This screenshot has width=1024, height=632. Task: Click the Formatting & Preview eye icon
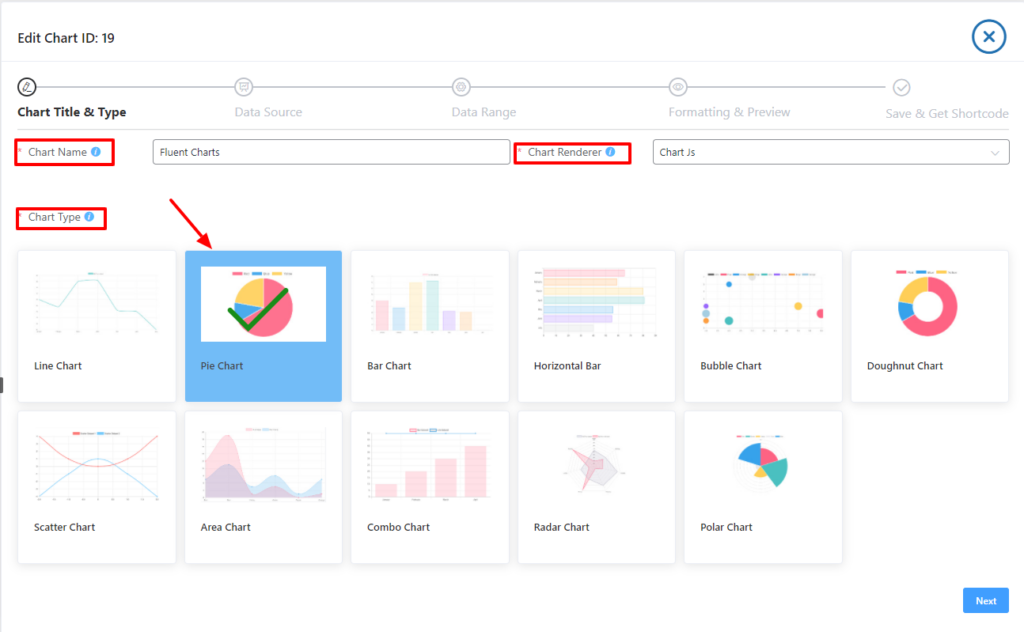pos(678,87)
